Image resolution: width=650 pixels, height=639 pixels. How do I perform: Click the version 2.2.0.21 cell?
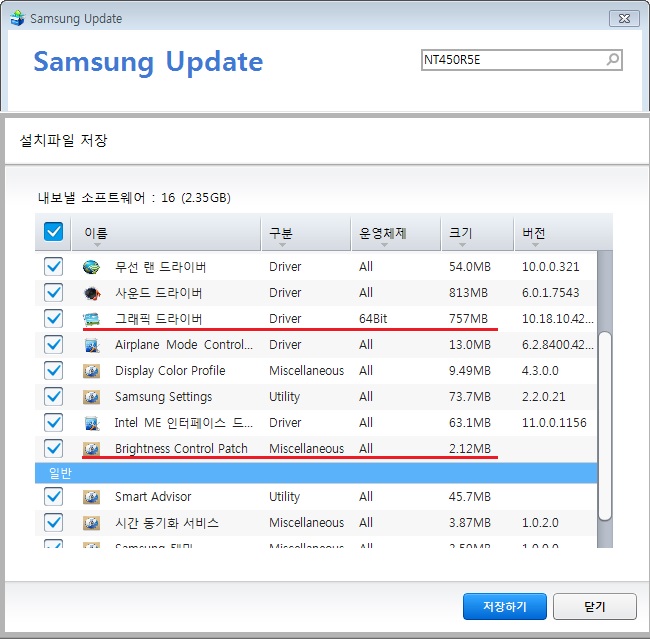[x=543, y=397]
